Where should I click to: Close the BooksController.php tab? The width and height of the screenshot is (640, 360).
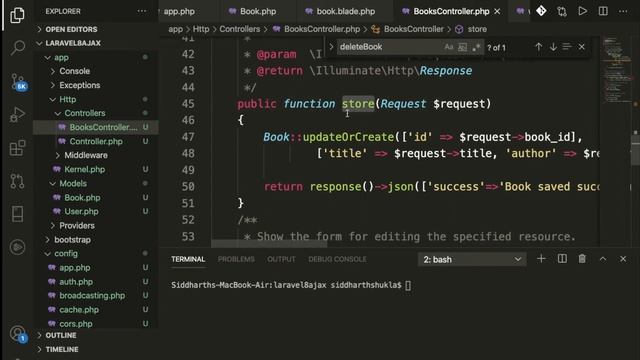tap(497, 11)
